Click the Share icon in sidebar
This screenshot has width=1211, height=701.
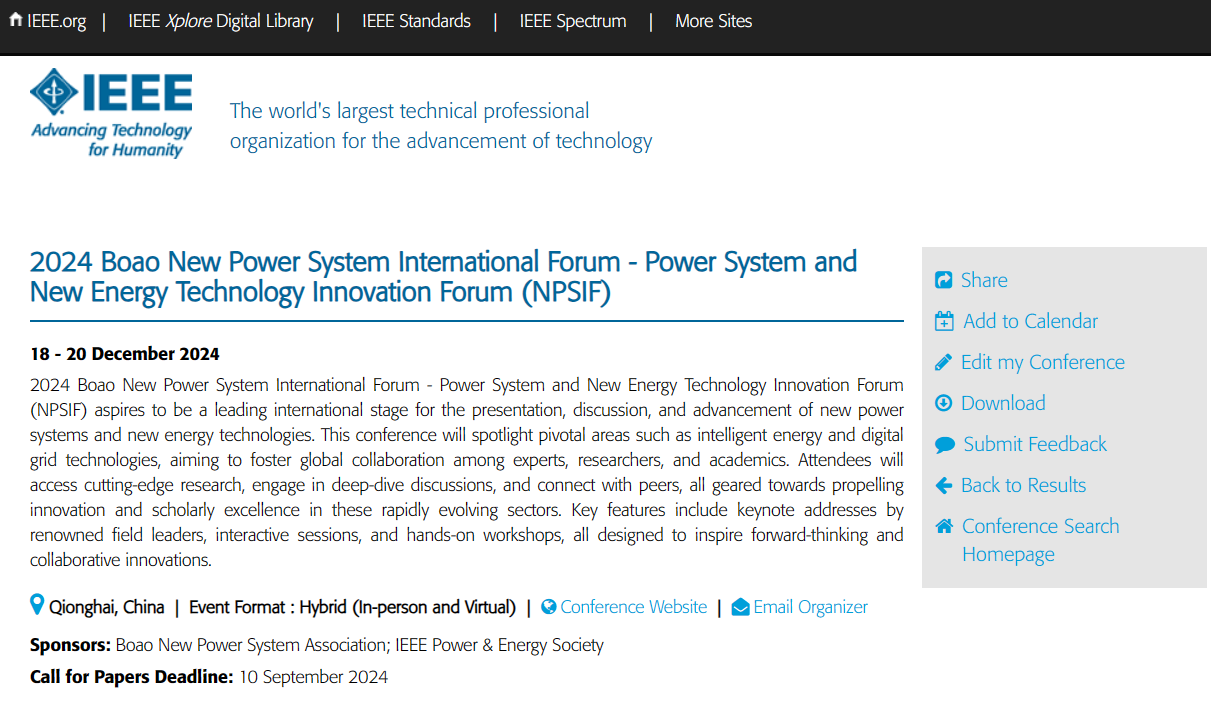(x=943, y=280)
